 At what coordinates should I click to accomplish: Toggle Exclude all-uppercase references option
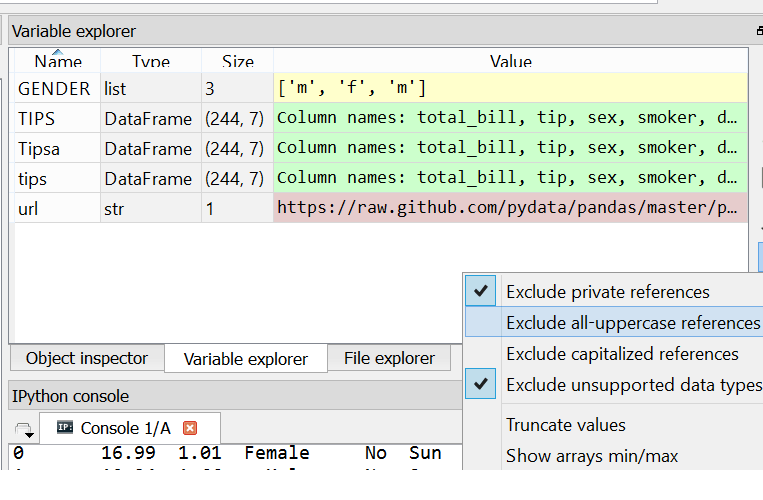point(614,322)
